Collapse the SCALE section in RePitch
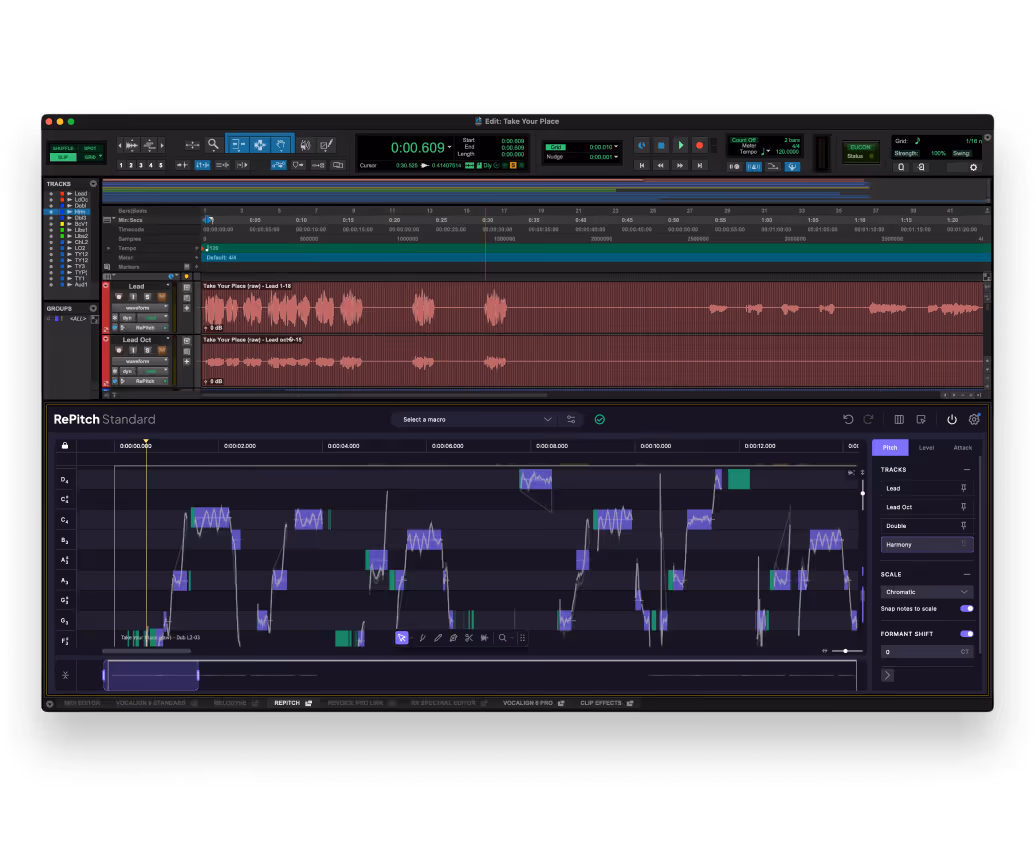 [x=967, y=574]
